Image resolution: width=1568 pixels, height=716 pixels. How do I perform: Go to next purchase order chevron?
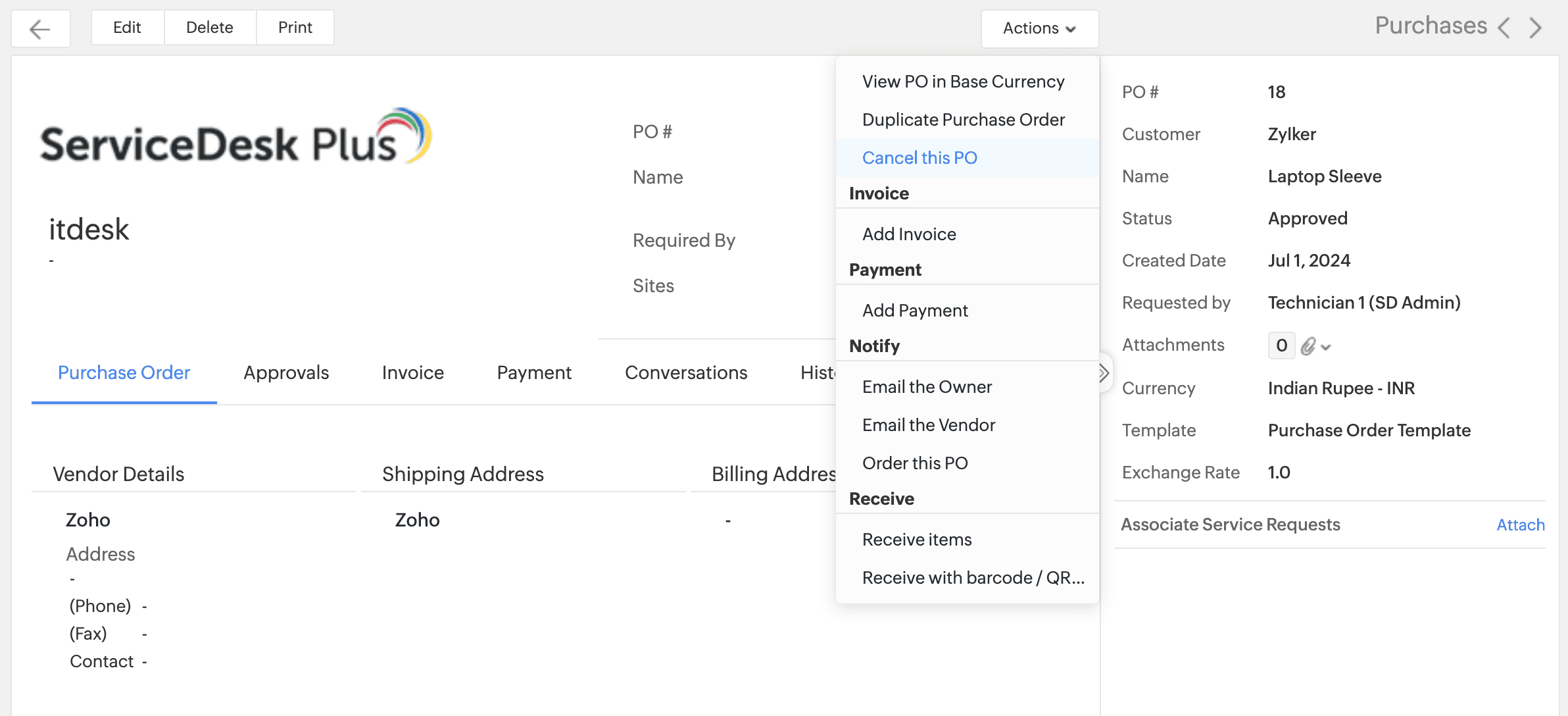[1536, 28]
